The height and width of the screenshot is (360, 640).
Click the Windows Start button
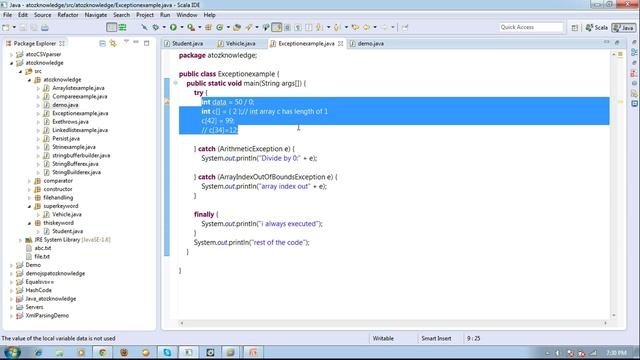coord(12,352)
